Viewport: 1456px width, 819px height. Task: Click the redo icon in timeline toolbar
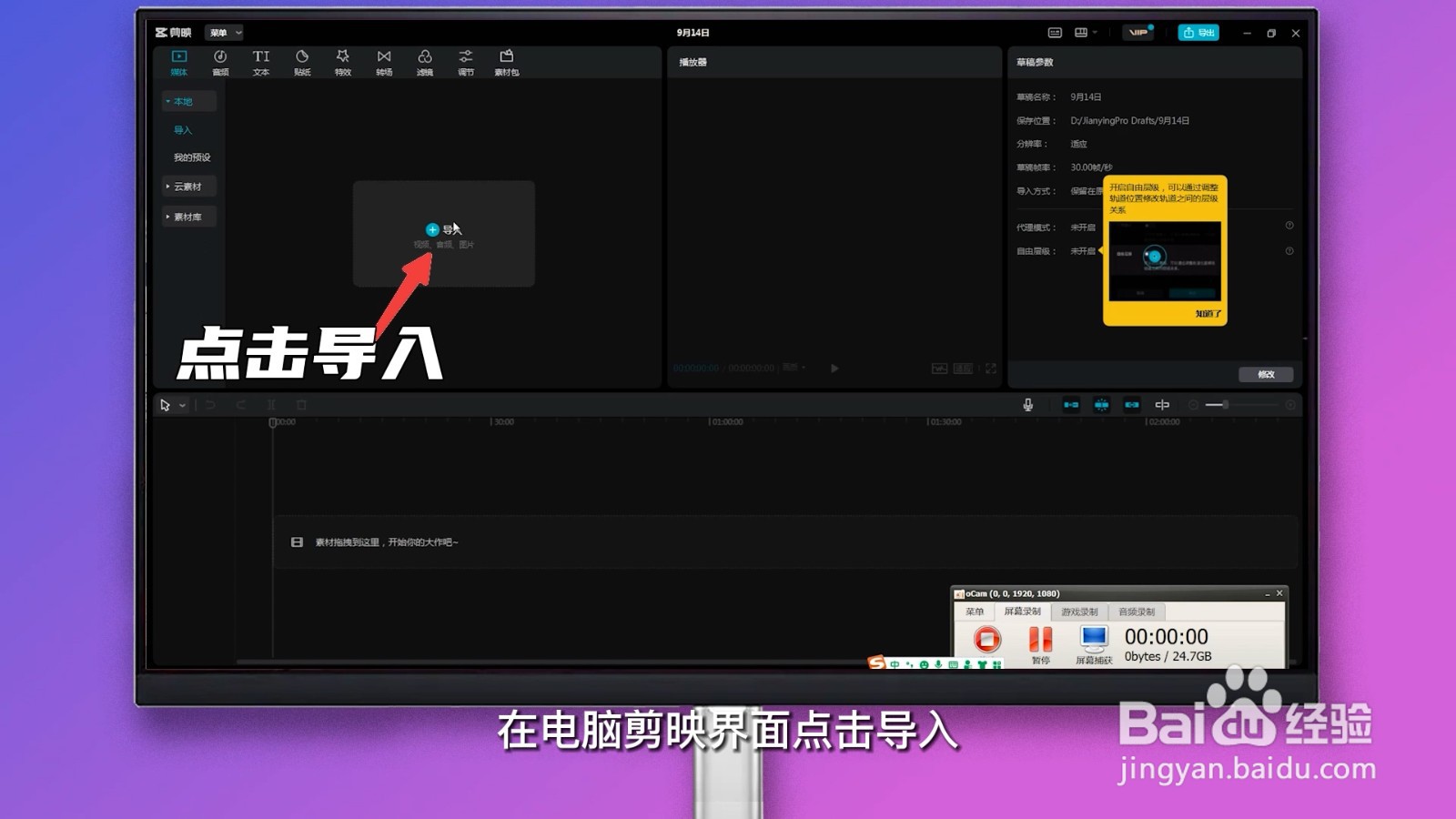click(241, 405)
